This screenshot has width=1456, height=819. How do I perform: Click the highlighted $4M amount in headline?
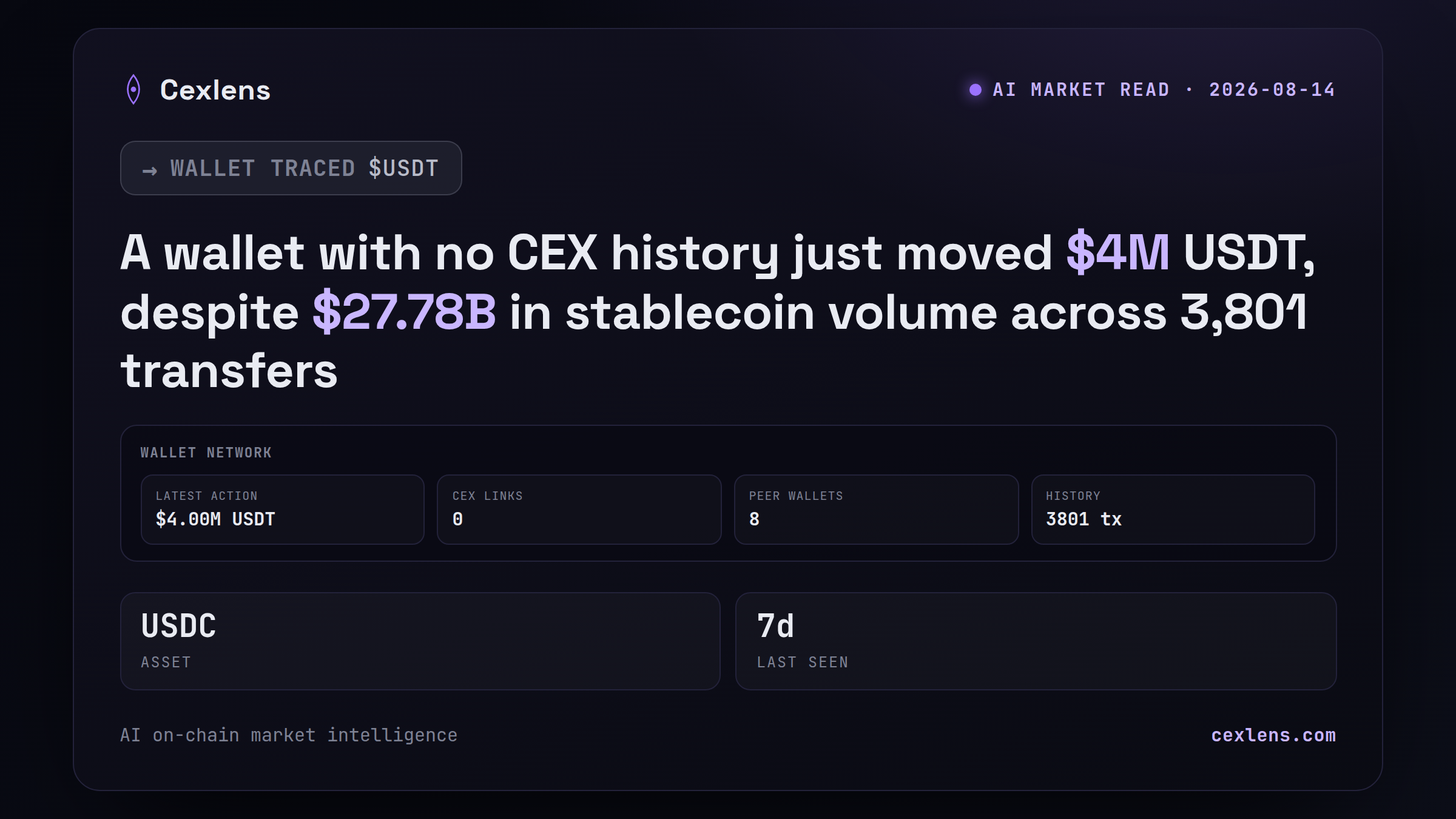1117,252
